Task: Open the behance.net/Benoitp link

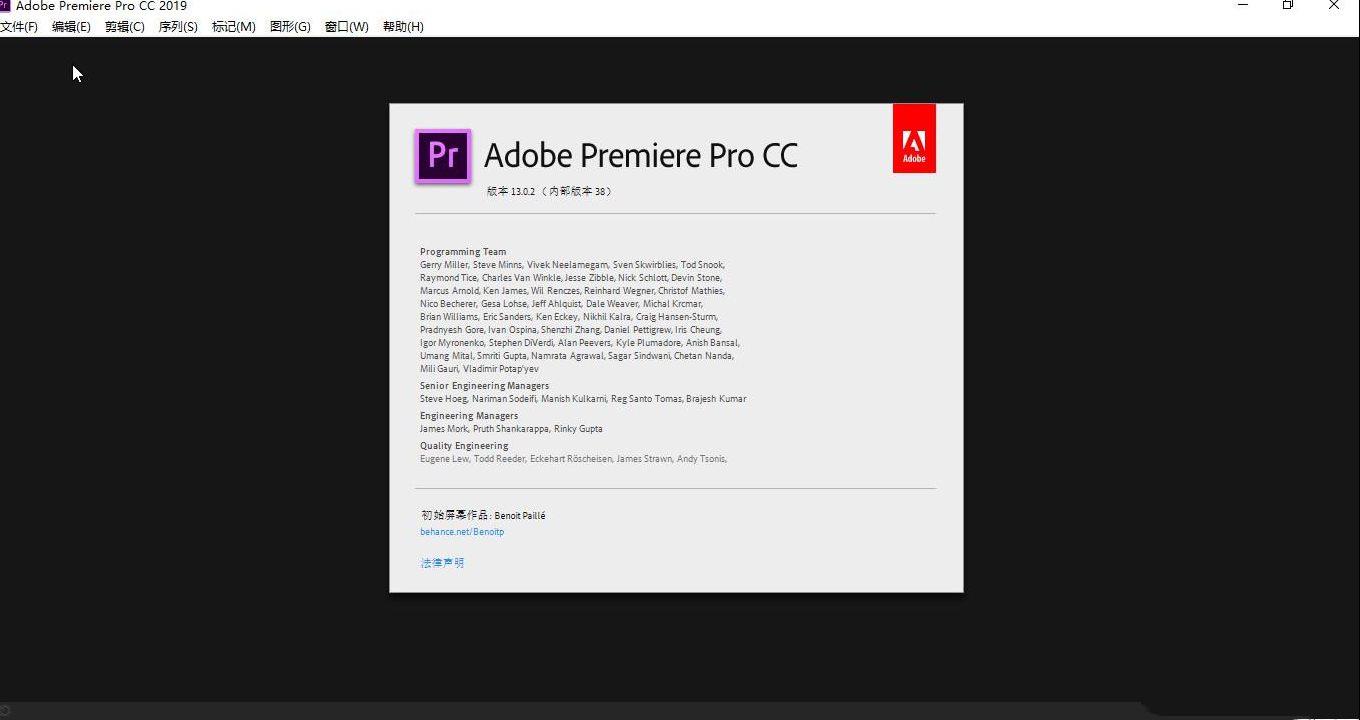Action: point(462,532)
